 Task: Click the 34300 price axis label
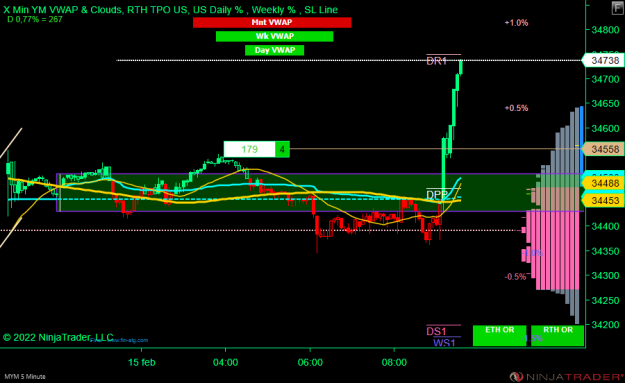605,276
